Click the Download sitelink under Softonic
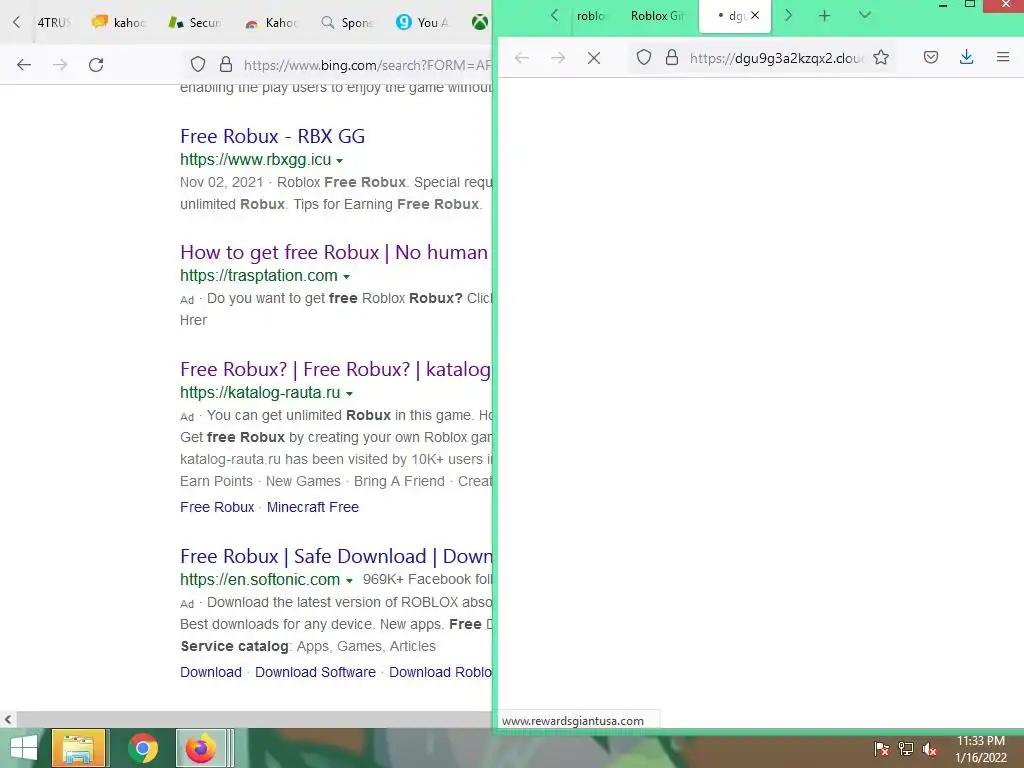1024x768 pixels. [x=211, y=672]
